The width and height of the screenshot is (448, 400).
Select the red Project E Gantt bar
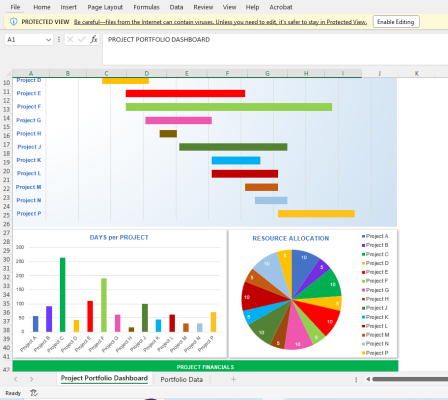185,93
